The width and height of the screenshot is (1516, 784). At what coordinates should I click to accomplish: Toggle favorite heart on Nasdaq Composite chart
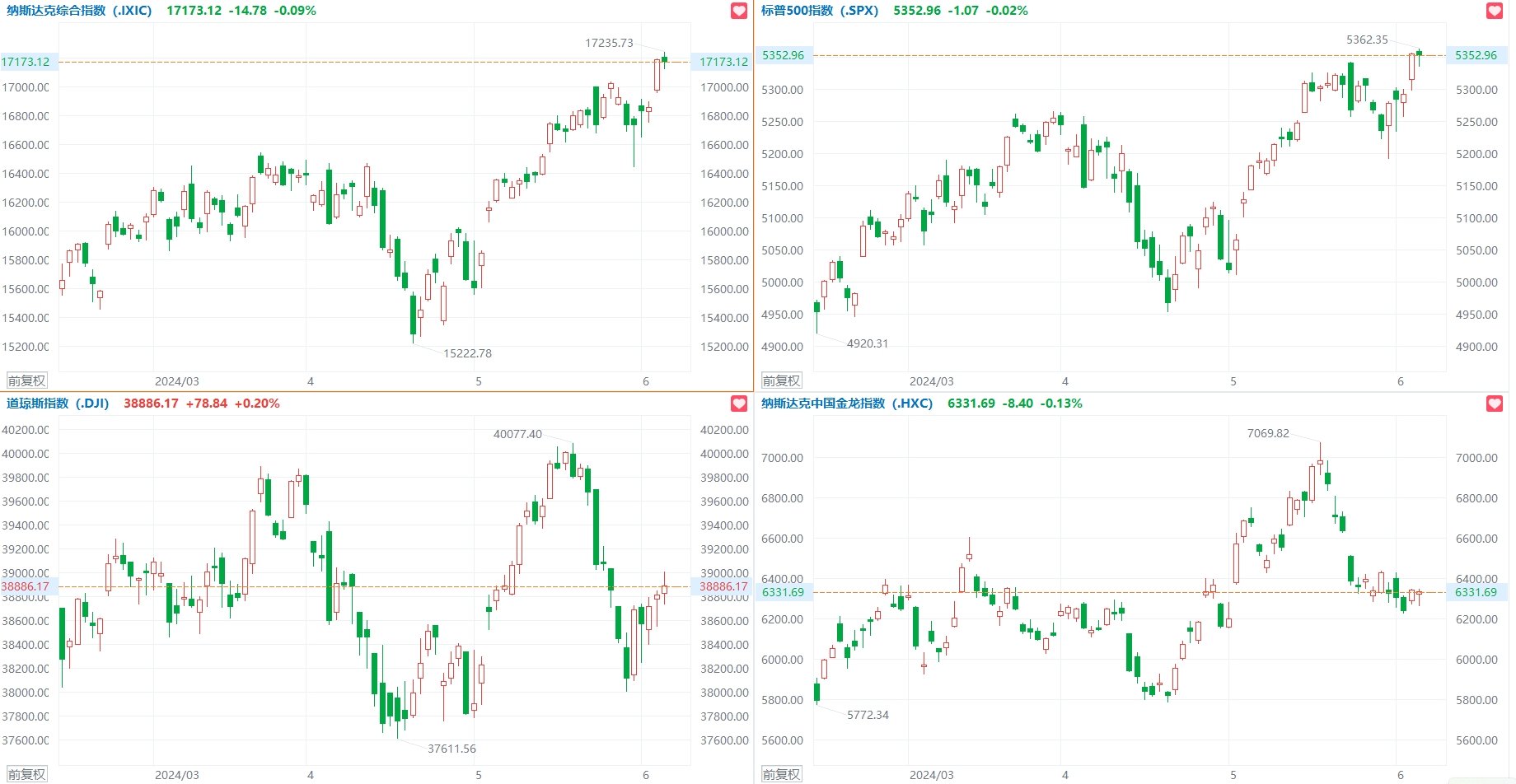pos(739,11)
